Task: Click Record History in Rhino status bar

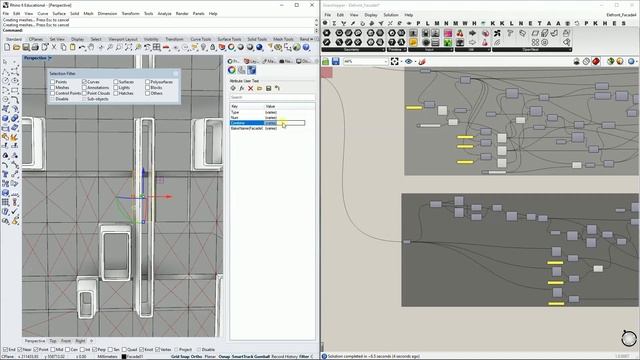Action: 284,356
